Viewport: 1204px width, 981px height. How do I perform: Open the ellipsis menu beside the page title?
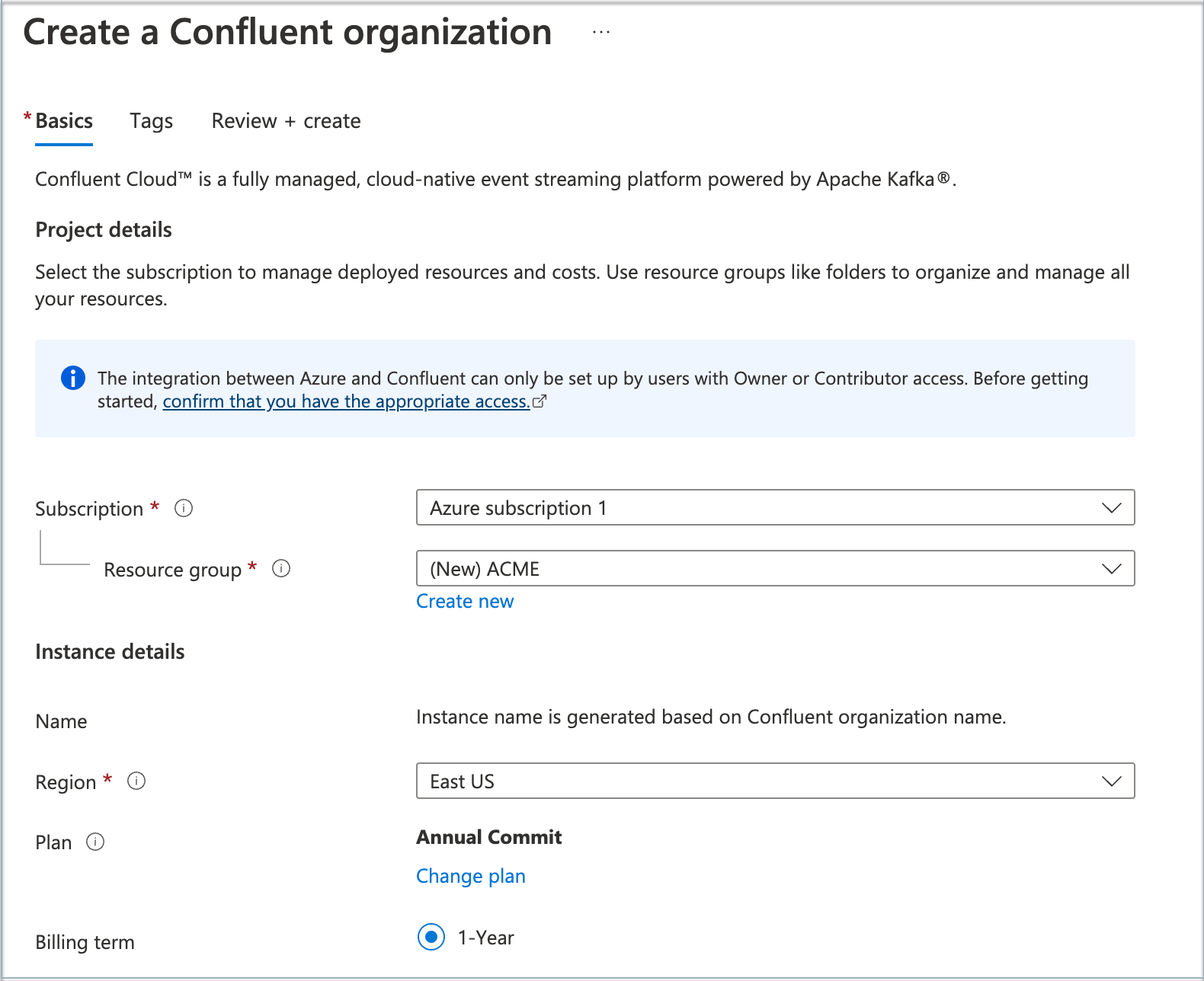tap(600, 33)
